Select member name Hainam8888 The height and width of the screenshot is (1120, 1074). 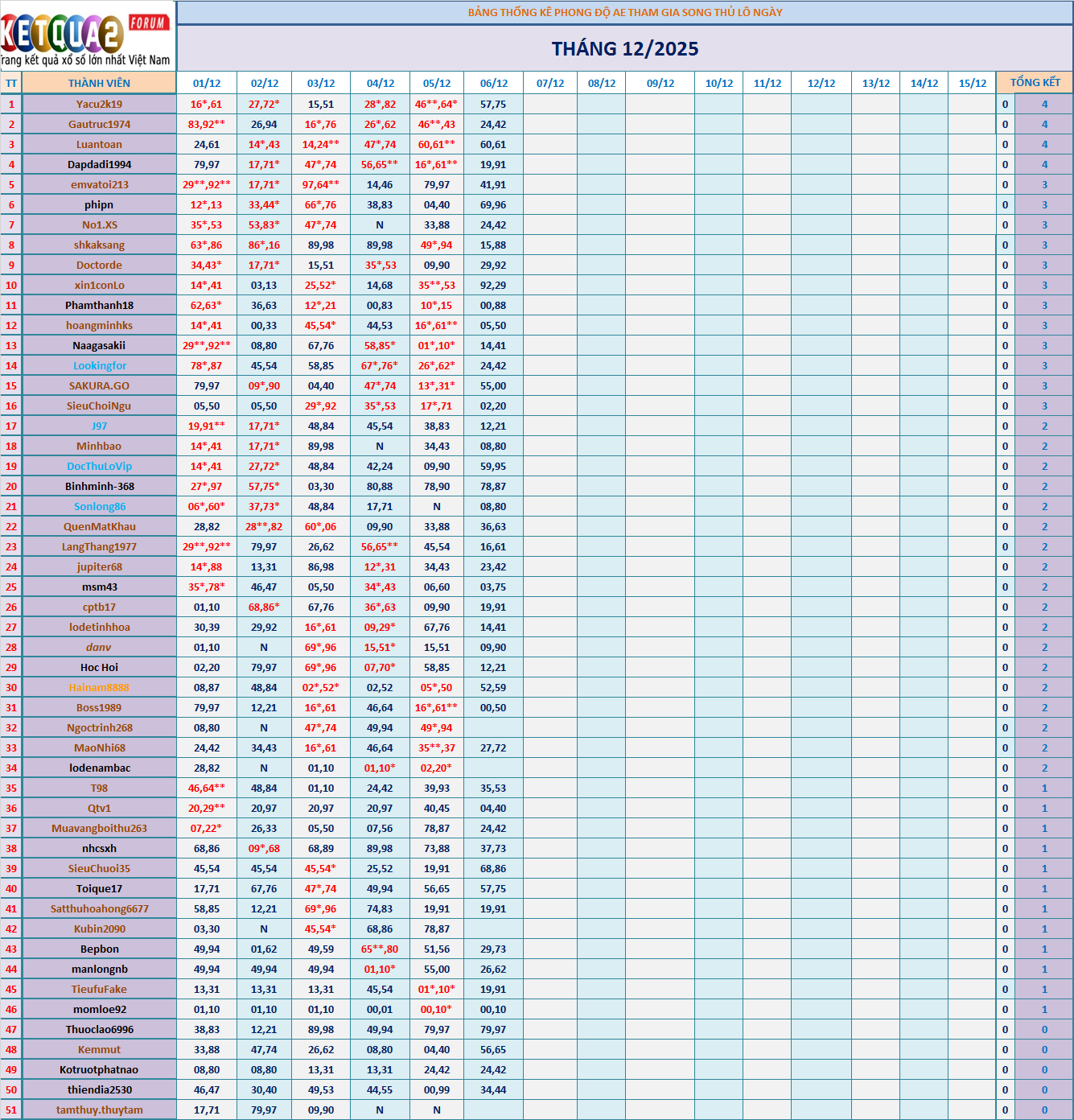99,687
